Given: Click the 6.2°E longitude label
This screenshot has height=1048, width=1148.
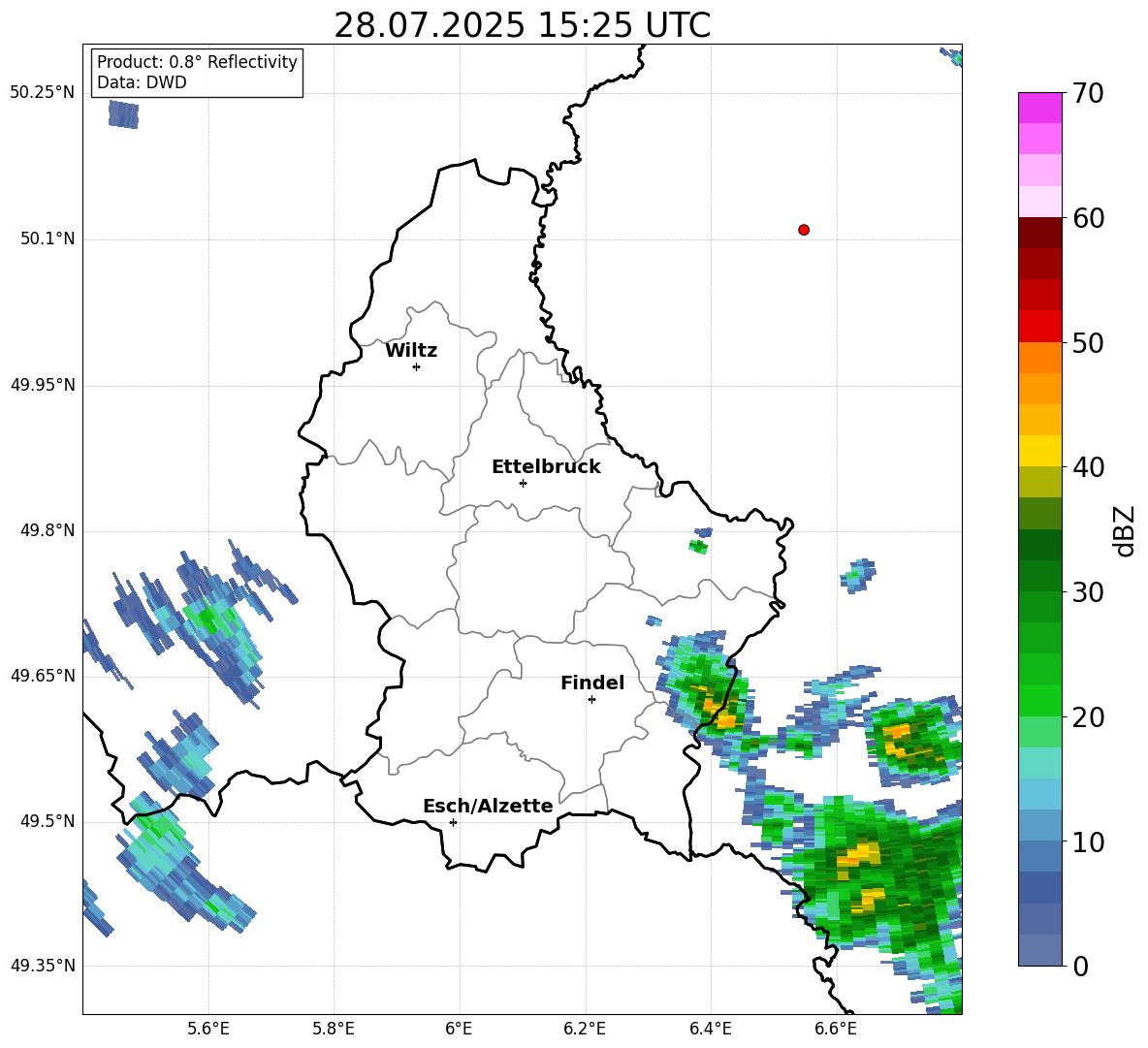Looking at the screenshot, I should click(585, 1029).
